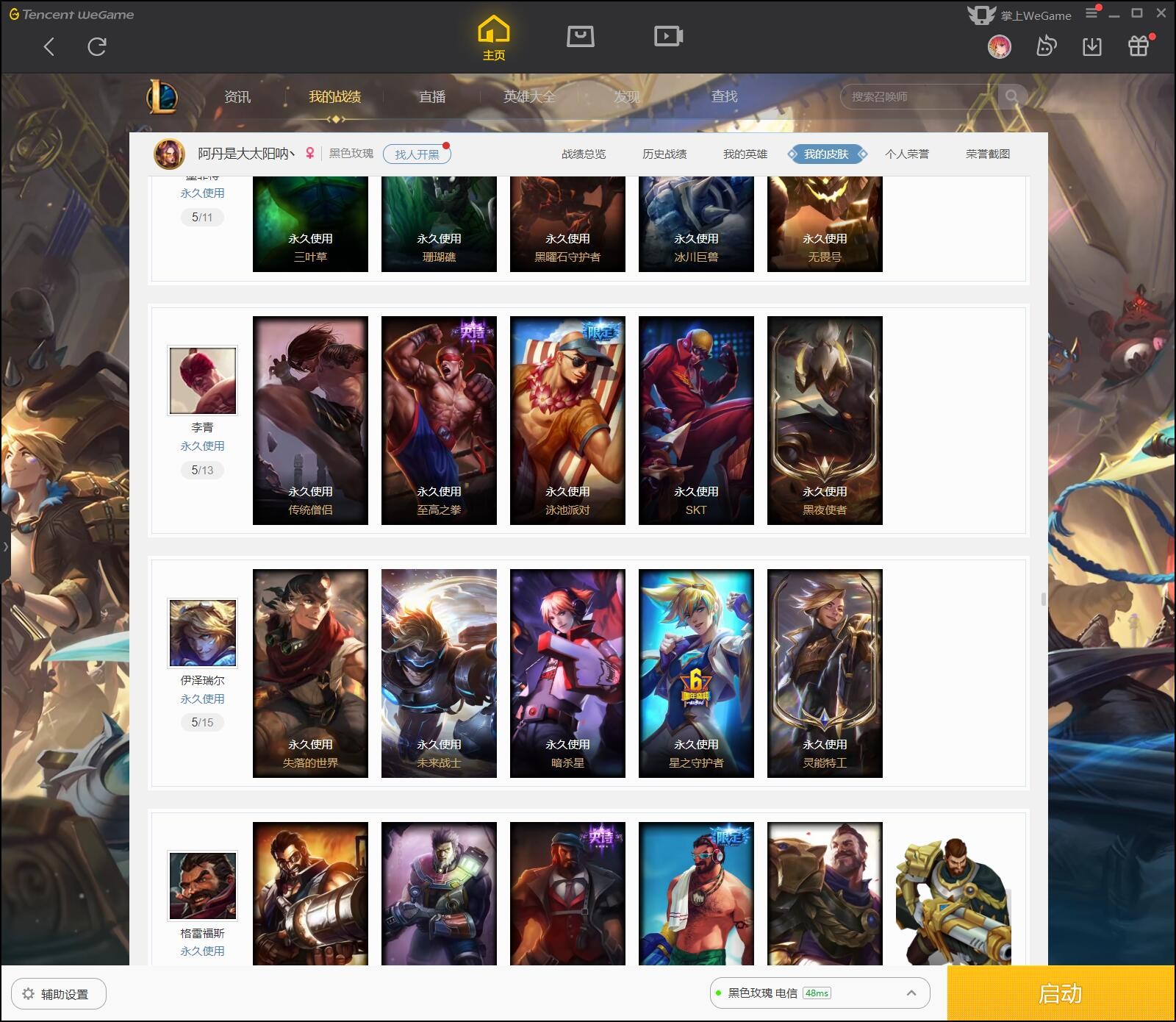Open the 泳池派对 skin card
Image resolution: width=1176 pixels, height=1022 pixels.
567,421
